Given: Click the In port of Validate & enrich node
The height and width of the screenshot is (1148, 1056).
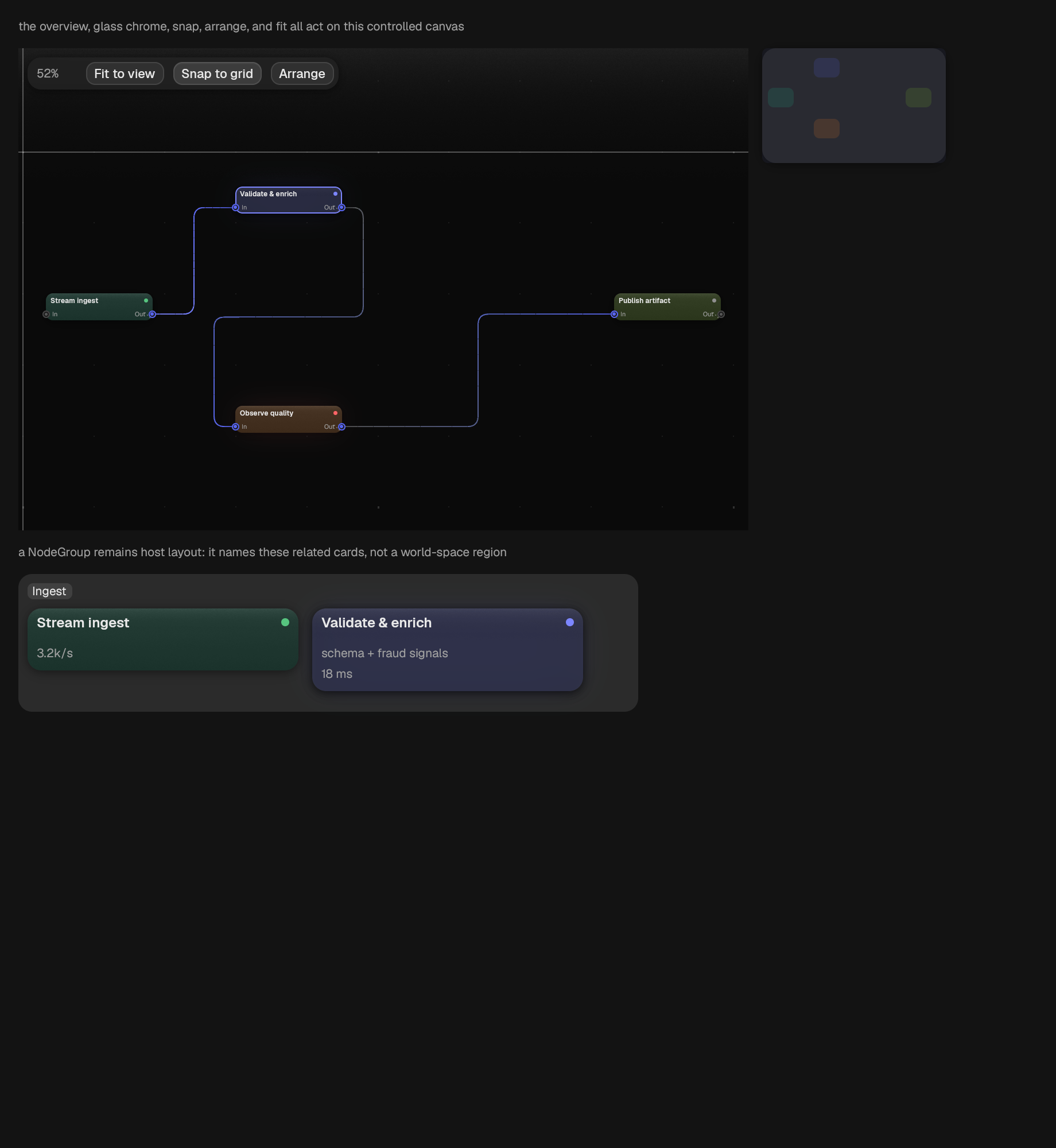Looking at the screenshot, I should click(235, 207).
